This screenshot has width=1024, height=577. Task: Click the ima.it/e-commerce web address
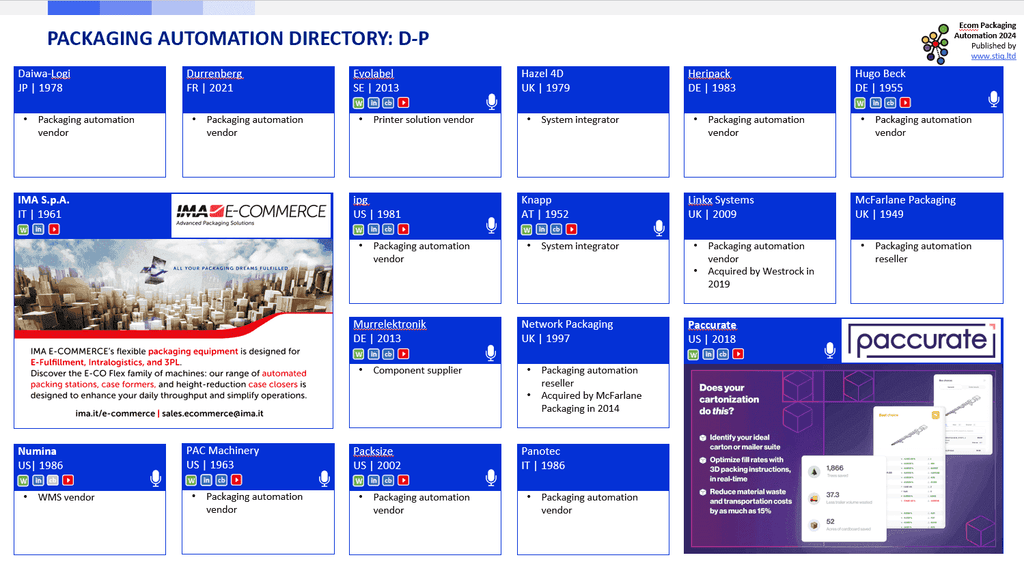[114, 413]
